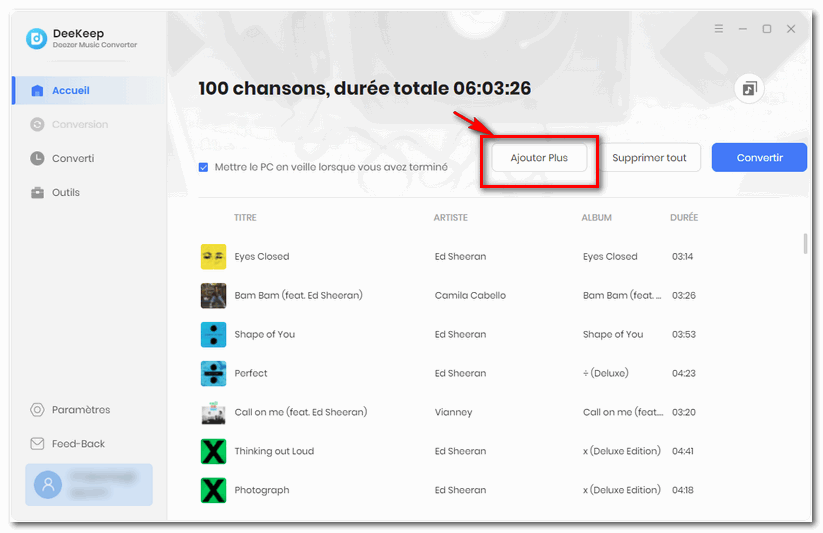Click the Shape of You cover thumbnail
Viewport: 823px width, 533px height.
(x=214, y=335)
